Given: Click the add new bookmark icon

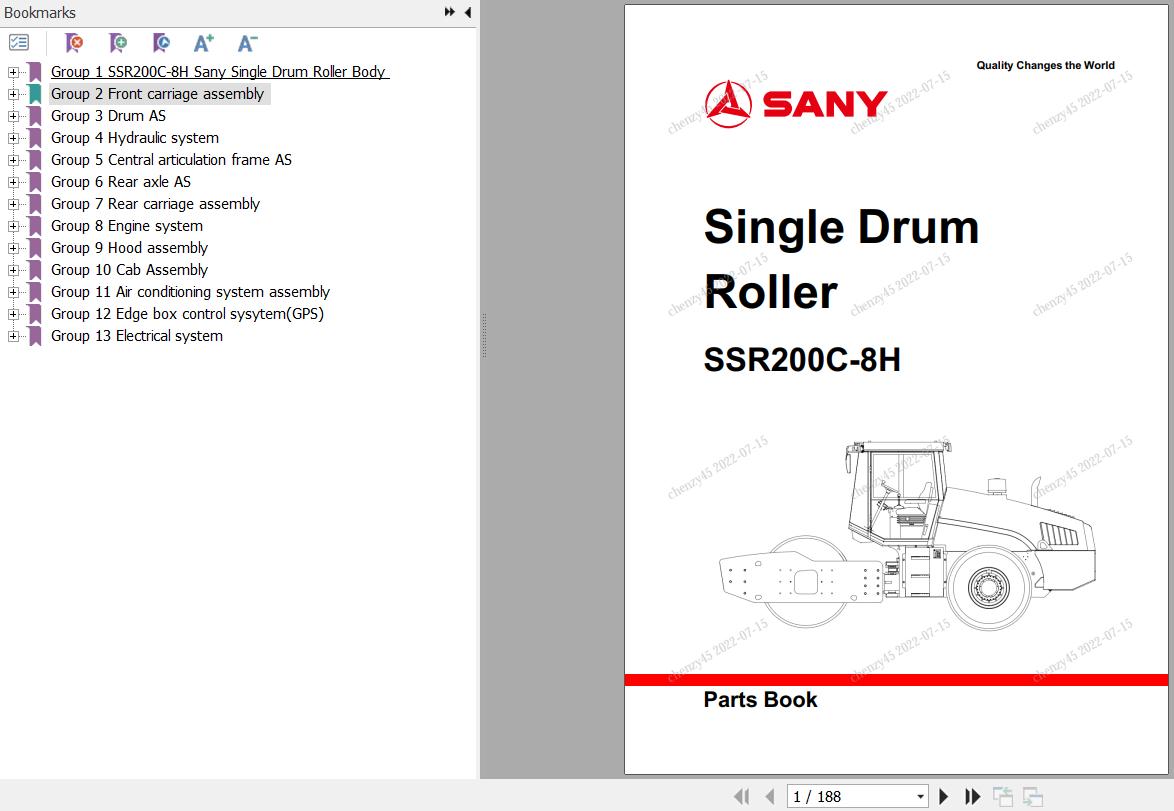Looking at the screenshot, I should coord(118,43).
